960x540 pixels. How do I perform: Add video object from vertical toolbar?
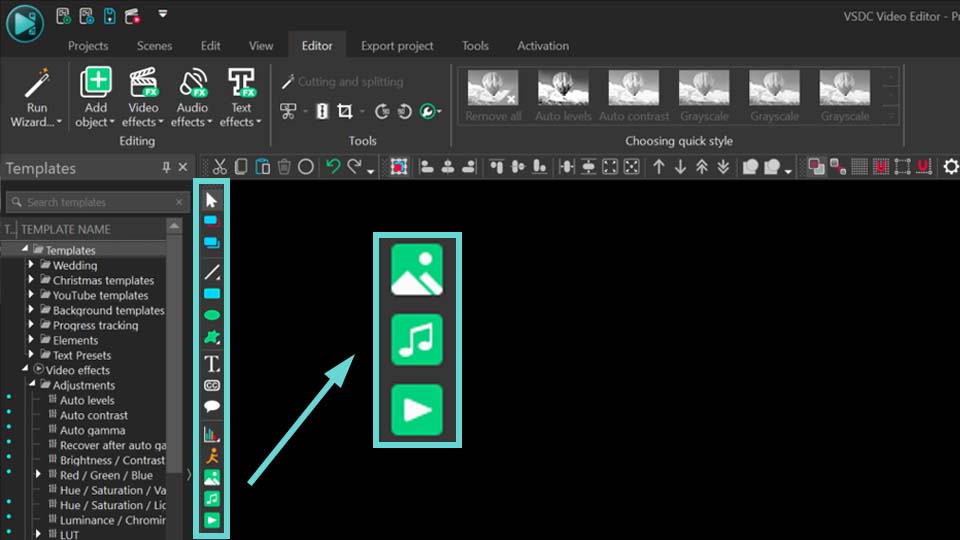[x=212, y=520]
